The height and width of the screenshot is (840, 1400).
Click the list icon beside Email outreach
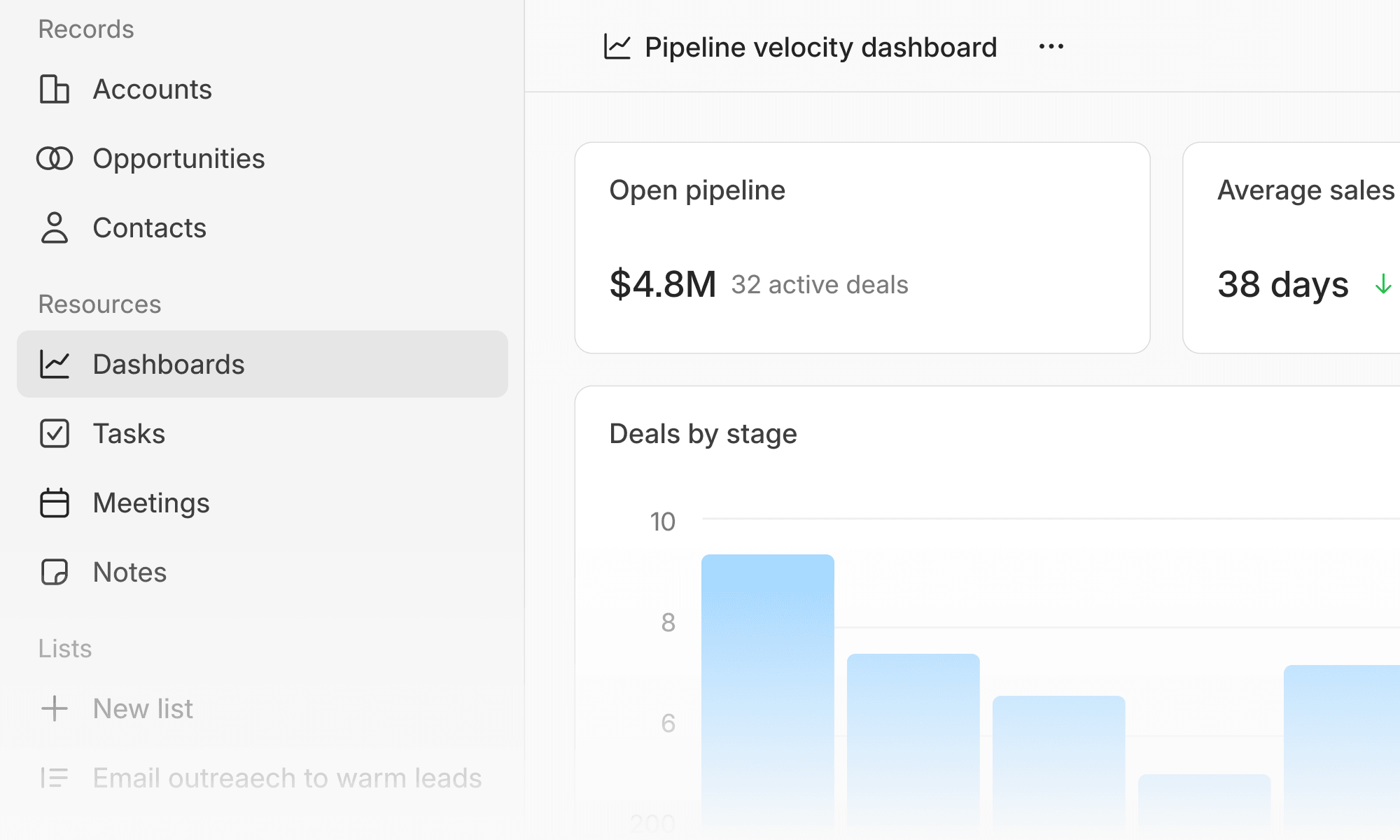(55, 778)
